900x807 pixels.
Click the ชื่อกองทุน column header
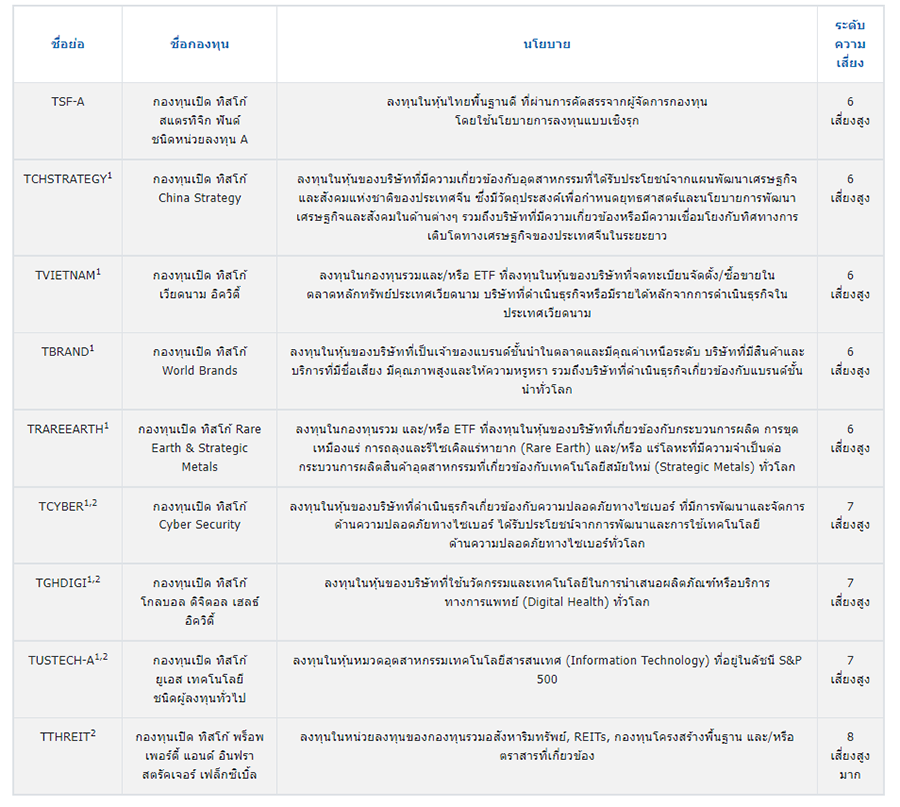pyautogui.click(x=200, y=45)
